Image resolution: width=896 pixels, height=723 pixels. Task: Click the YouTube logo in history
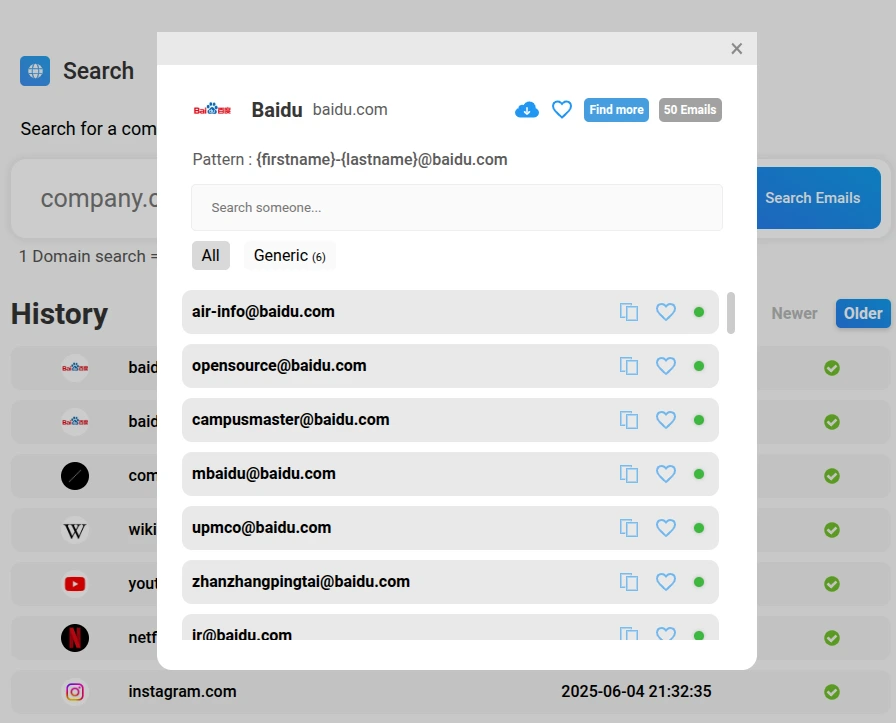75,584
